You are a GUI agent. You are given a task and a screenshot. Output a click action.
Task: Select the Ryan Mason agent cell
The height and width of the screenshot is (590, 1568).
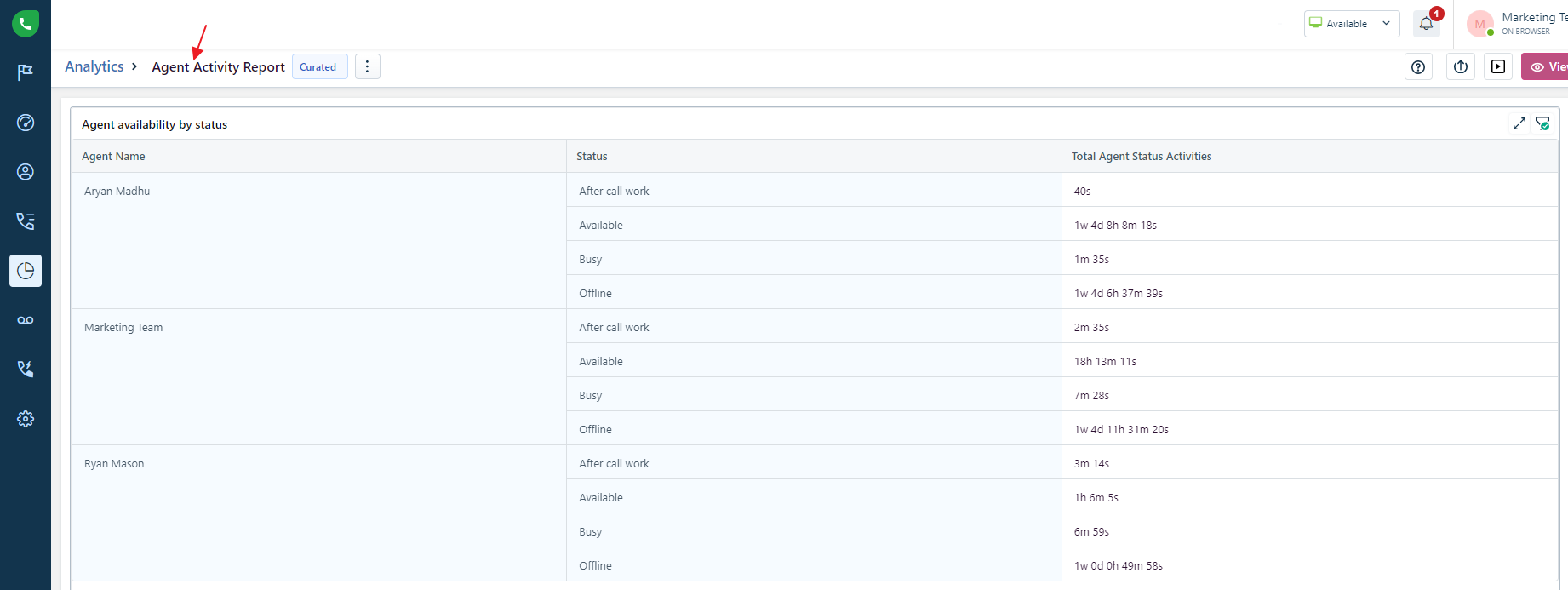319,513
